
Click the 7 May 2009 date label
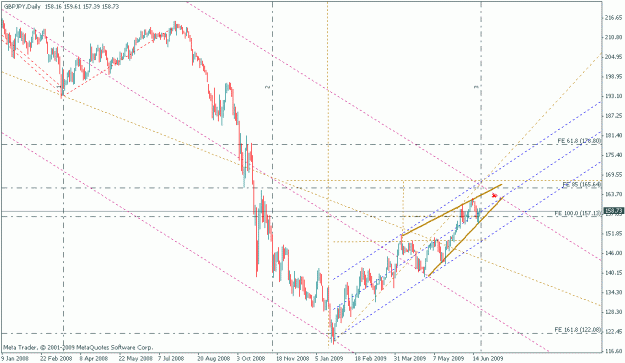[x=448, y=358]
